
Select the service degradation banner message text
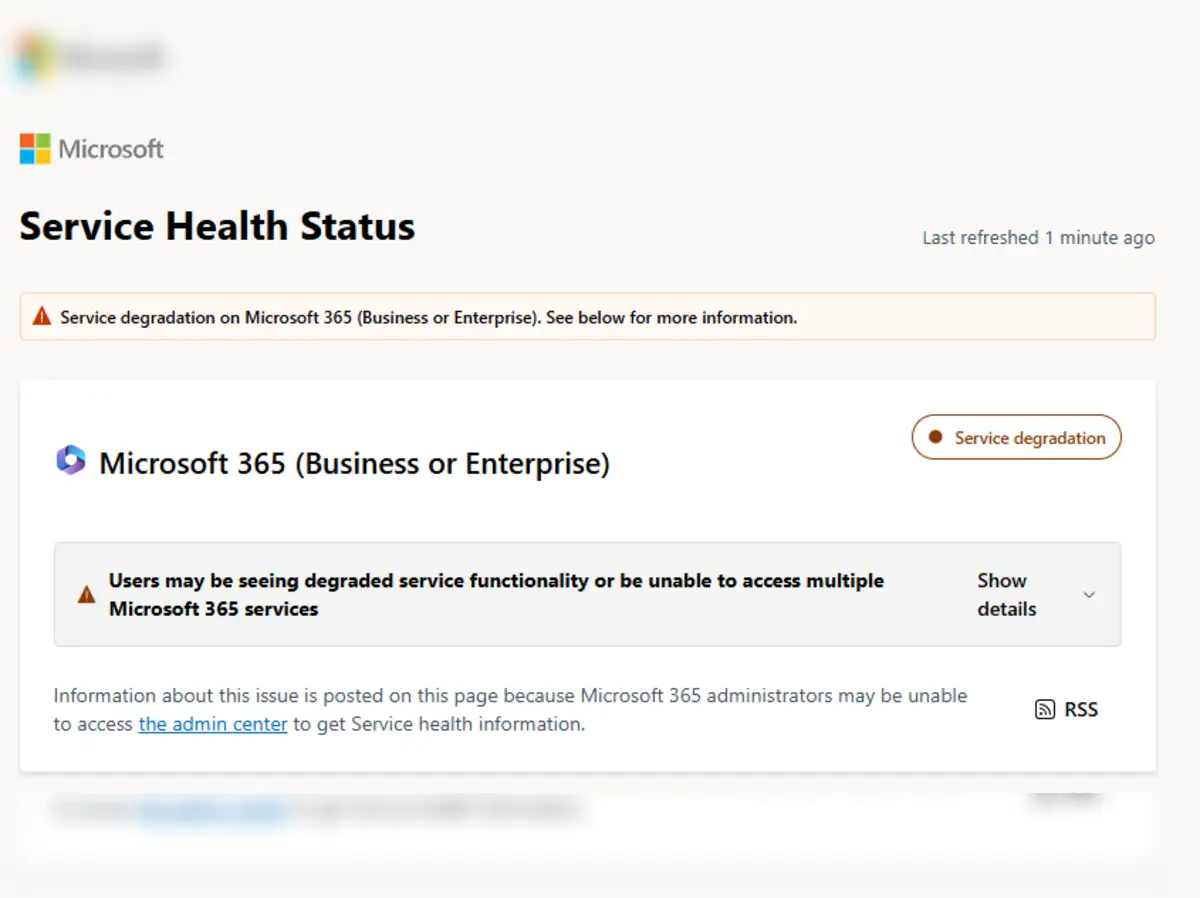[x=428, y=318]
